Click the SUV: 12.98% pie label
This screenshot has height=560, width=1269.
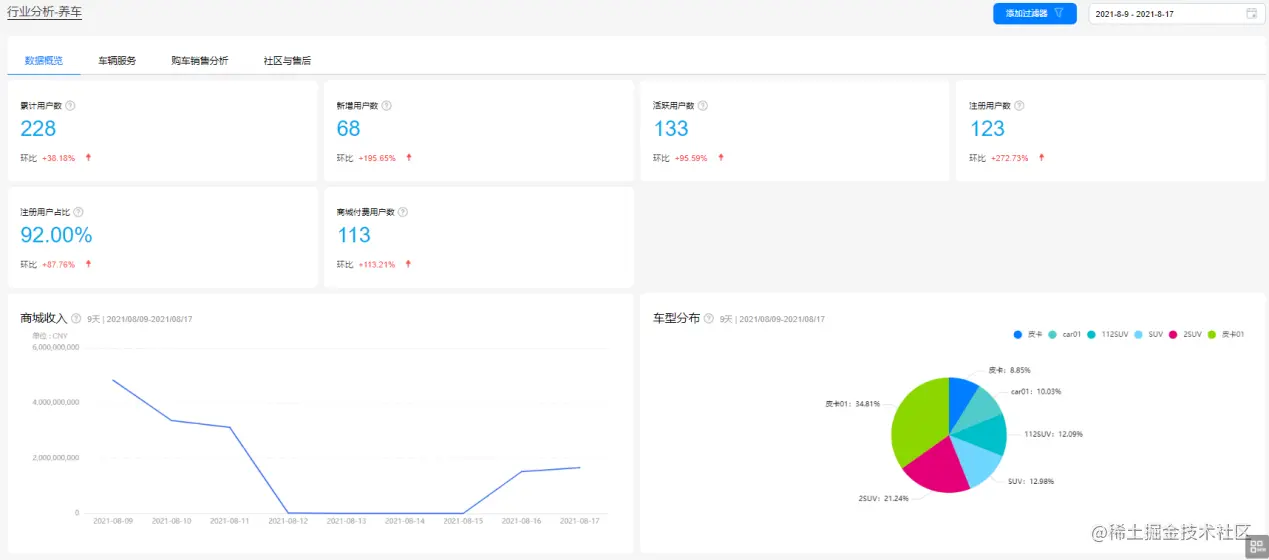coord(1031,481)
